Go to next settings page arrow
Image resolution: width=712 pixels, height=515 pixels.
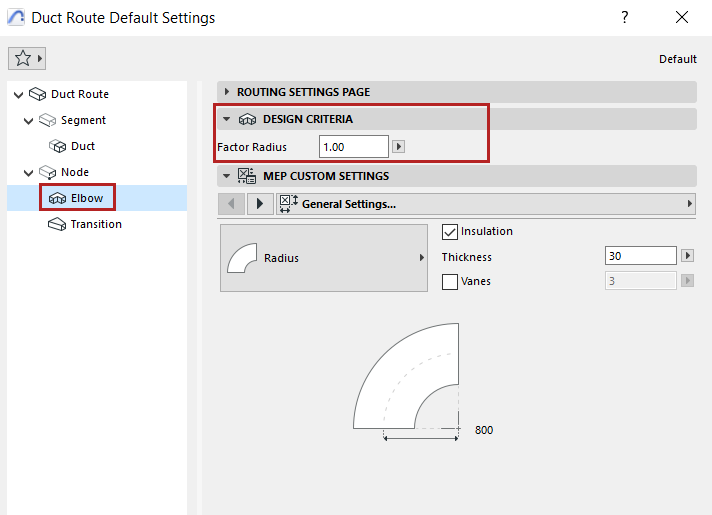pos(260,203)
